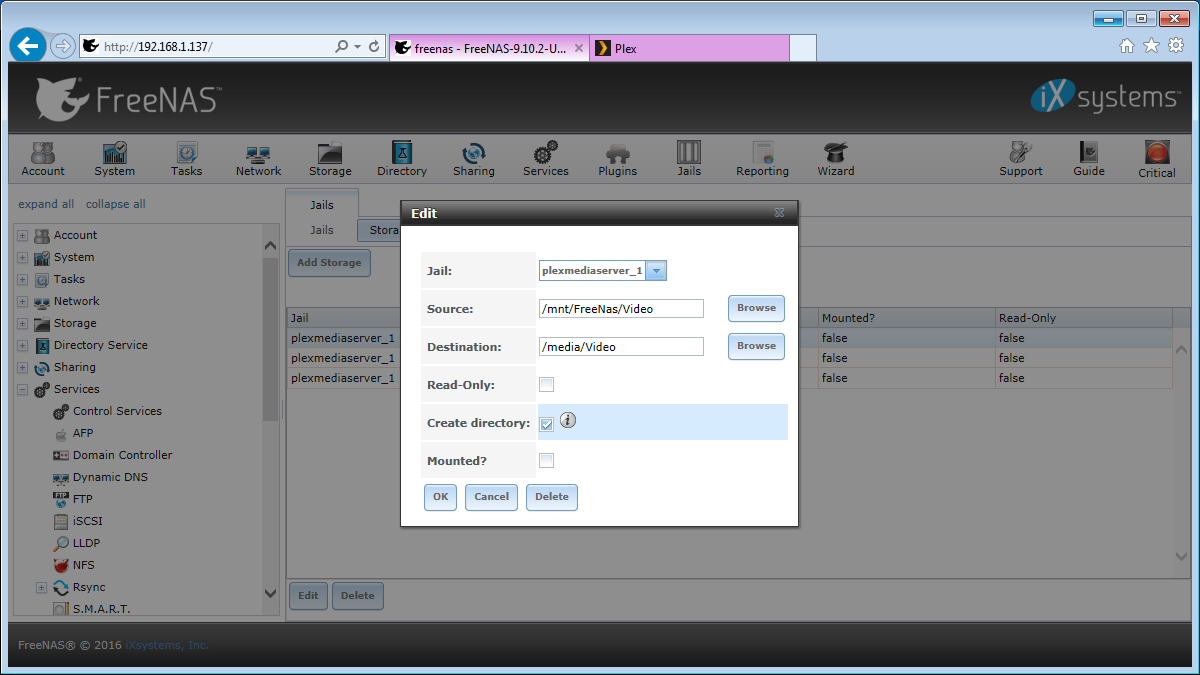Open NFS service in the tree

click(84, 565)
